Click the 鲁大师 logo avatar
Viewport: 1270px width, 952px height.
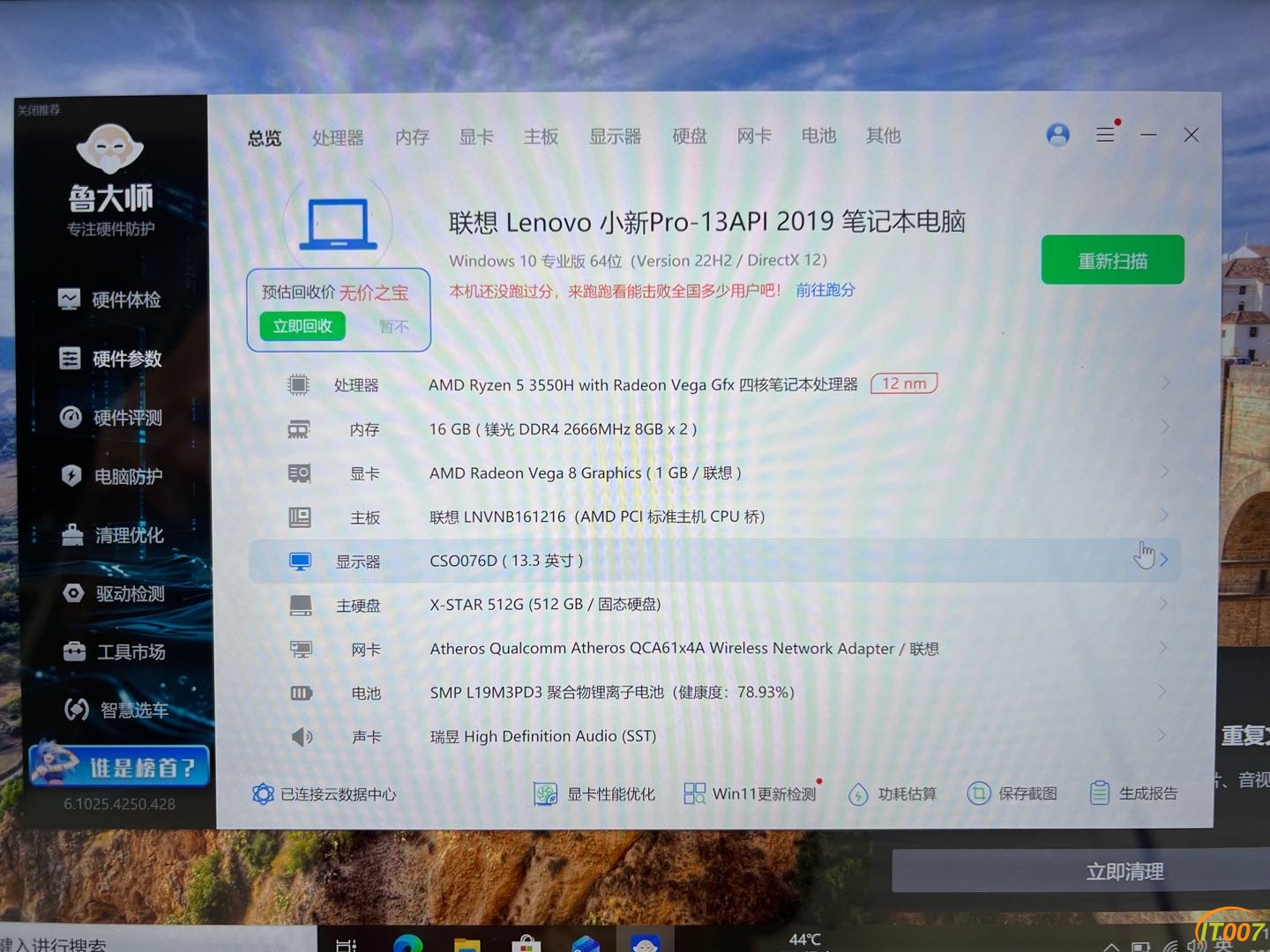point(110,148)
